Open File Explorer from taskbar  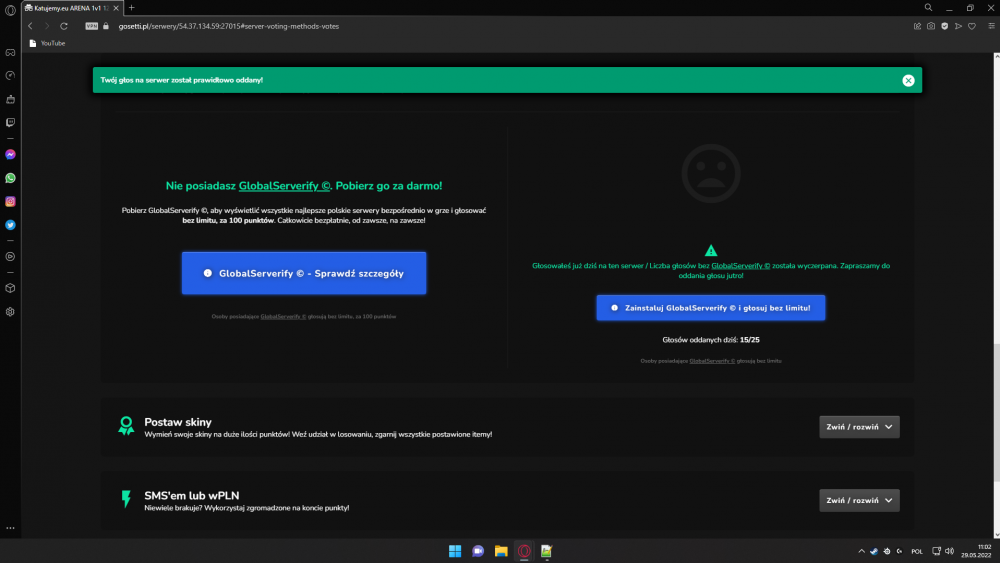tap(501, 551)
